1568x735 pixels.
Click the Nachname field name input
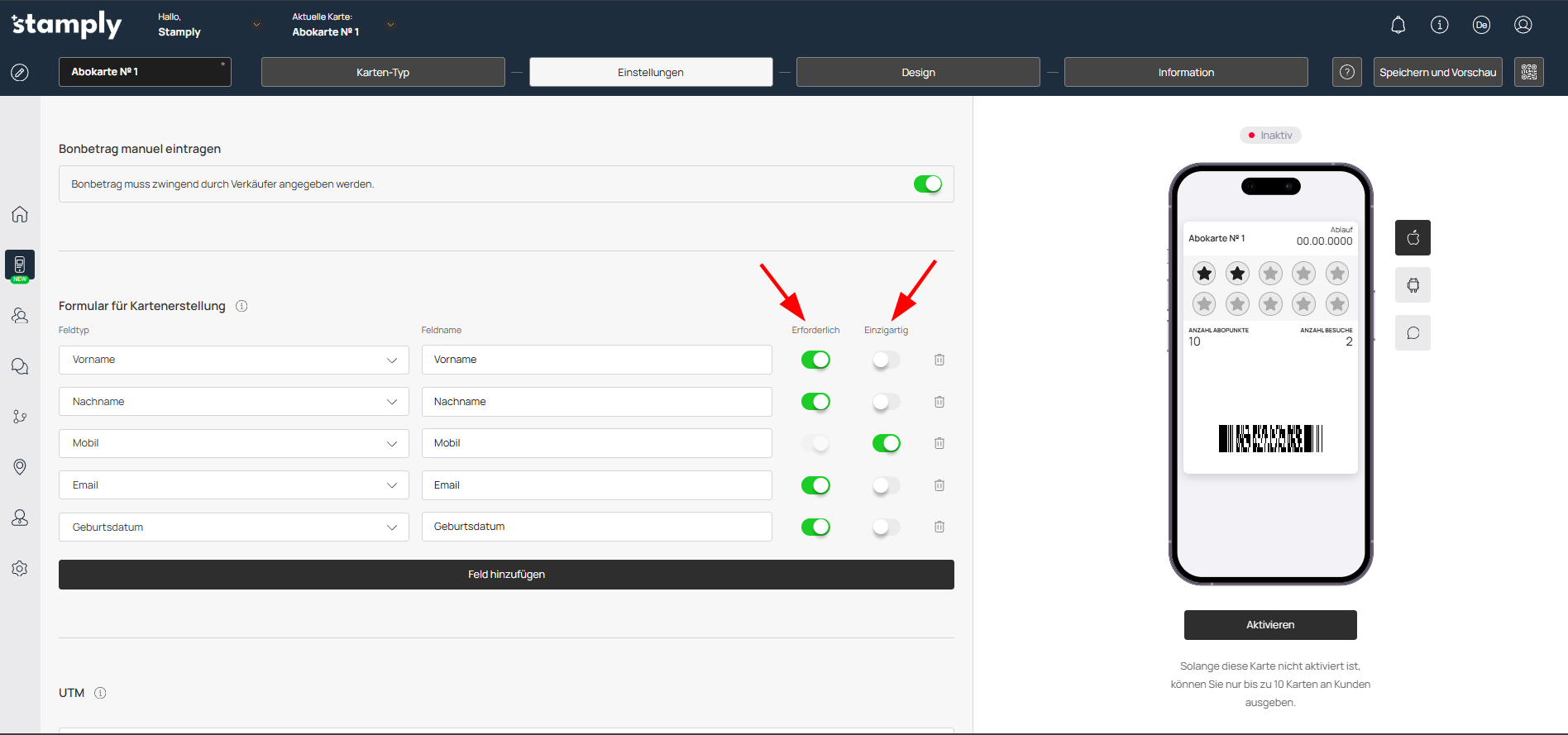click(596, 402)
